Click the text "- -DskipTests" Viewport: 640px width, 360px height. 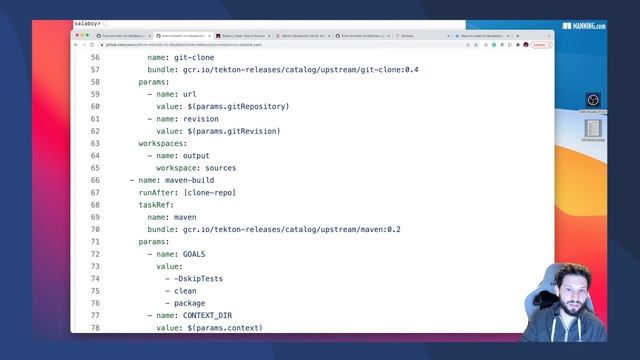click(x=194, y=278)
